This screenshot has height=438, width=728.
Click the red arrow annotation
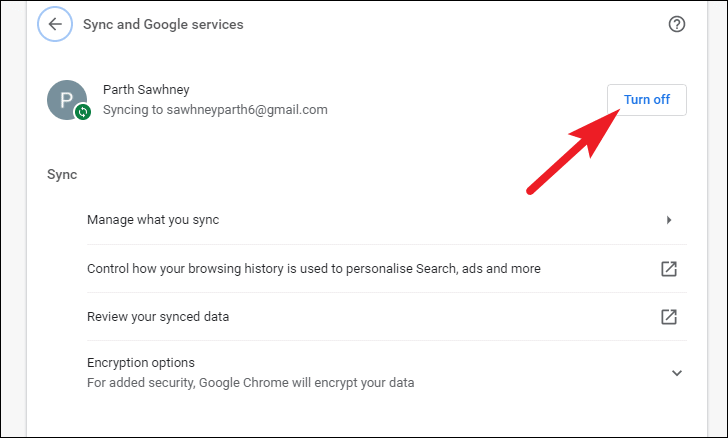pos(574,151)
